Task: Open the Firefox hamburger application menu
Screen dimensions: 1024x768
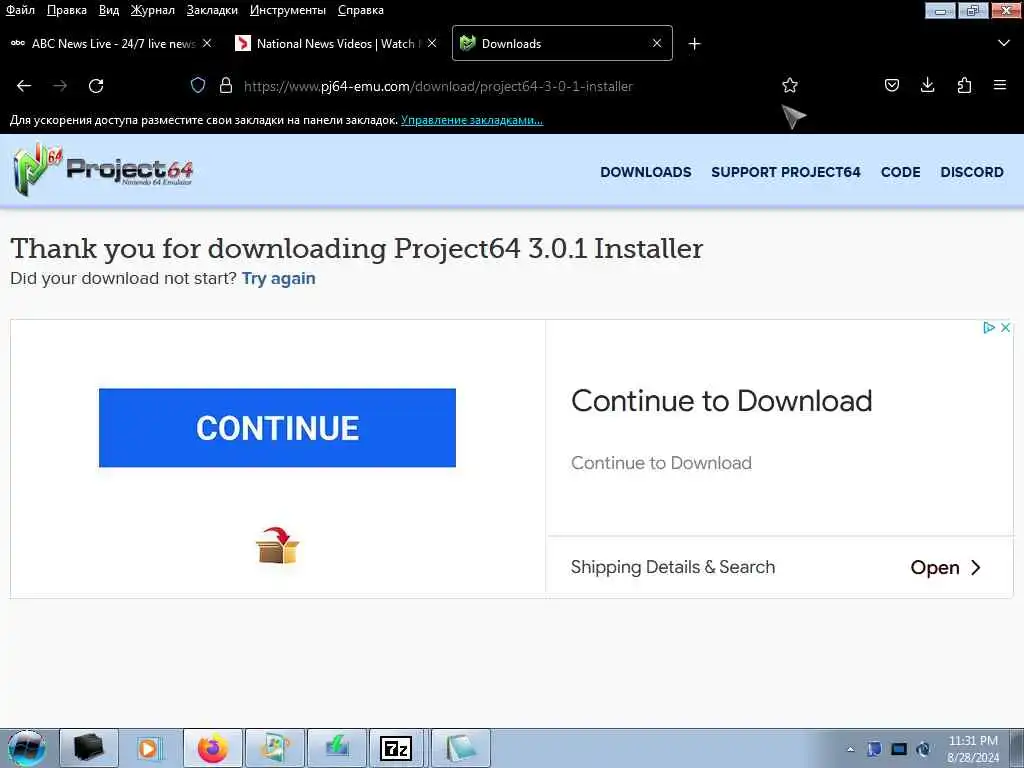Action: click(x=1000, y=85)
